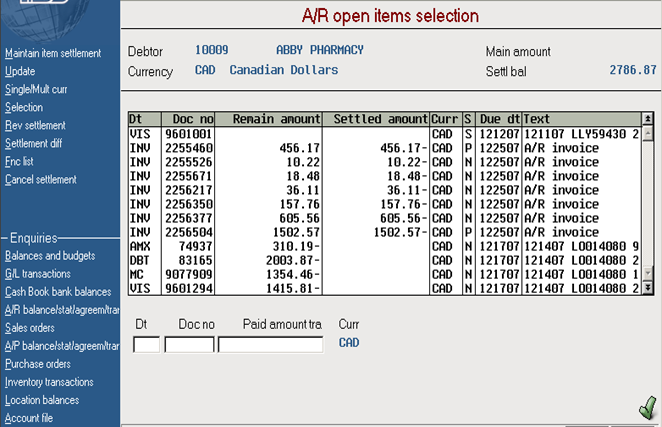Click the Remain amount column header
Screen dimensions: 662x427
[269, 119]
